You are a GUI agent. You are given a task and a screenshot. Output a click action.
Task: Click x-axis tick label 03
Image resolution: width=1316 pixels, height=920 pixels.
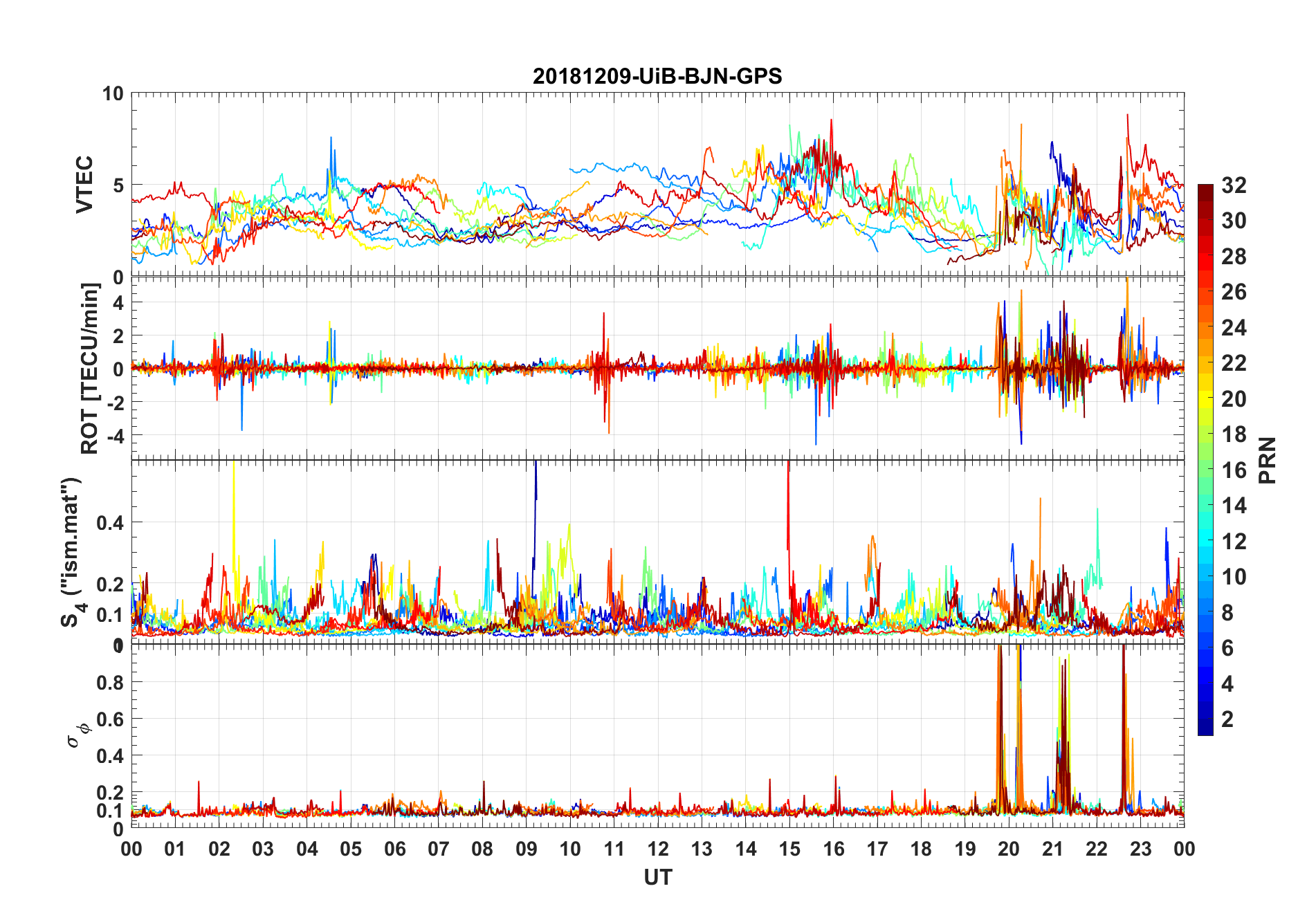[x=263, y=849]
